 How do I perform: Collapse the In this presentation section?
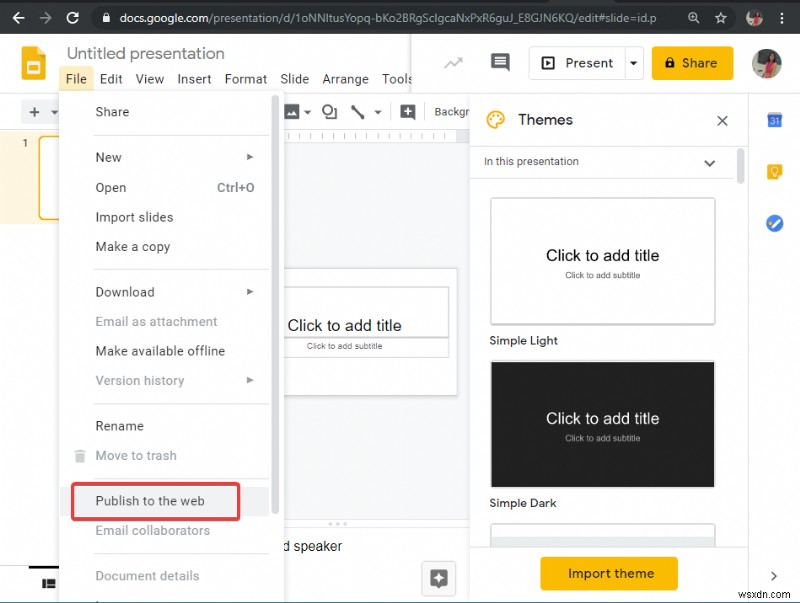point(709,162)
